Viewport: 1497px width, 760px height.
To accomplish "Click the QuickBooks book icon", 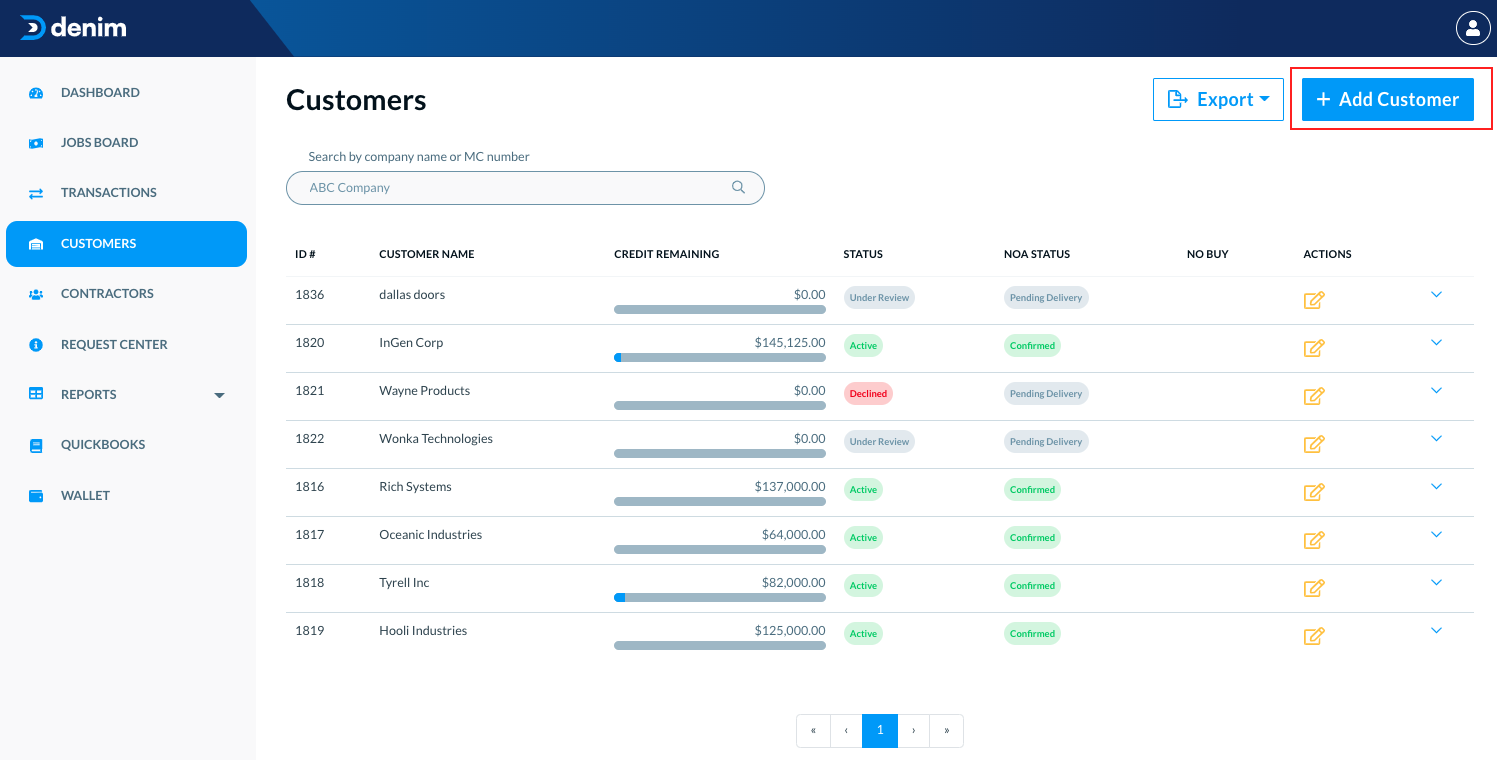I will [36, 445].
